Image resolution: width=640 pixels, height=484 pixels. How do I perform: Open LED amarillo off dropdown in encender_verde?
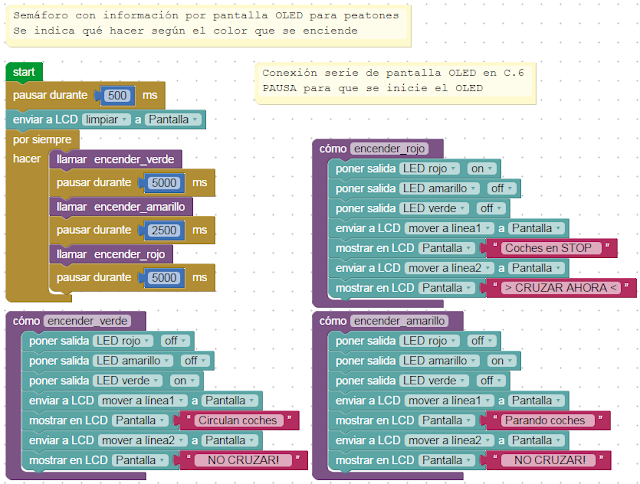pos(195,361)
